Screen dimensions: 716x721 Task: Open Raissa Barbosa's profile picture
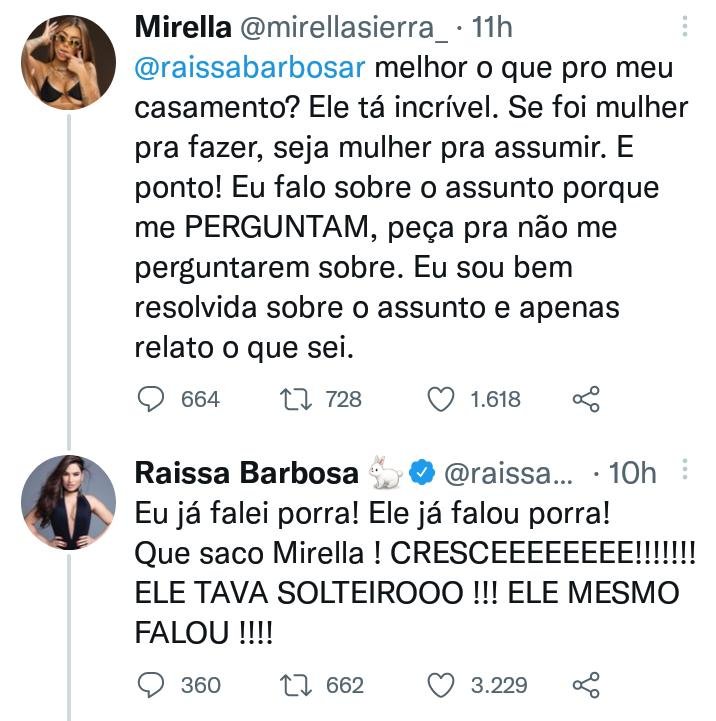[x=69, y=503]
